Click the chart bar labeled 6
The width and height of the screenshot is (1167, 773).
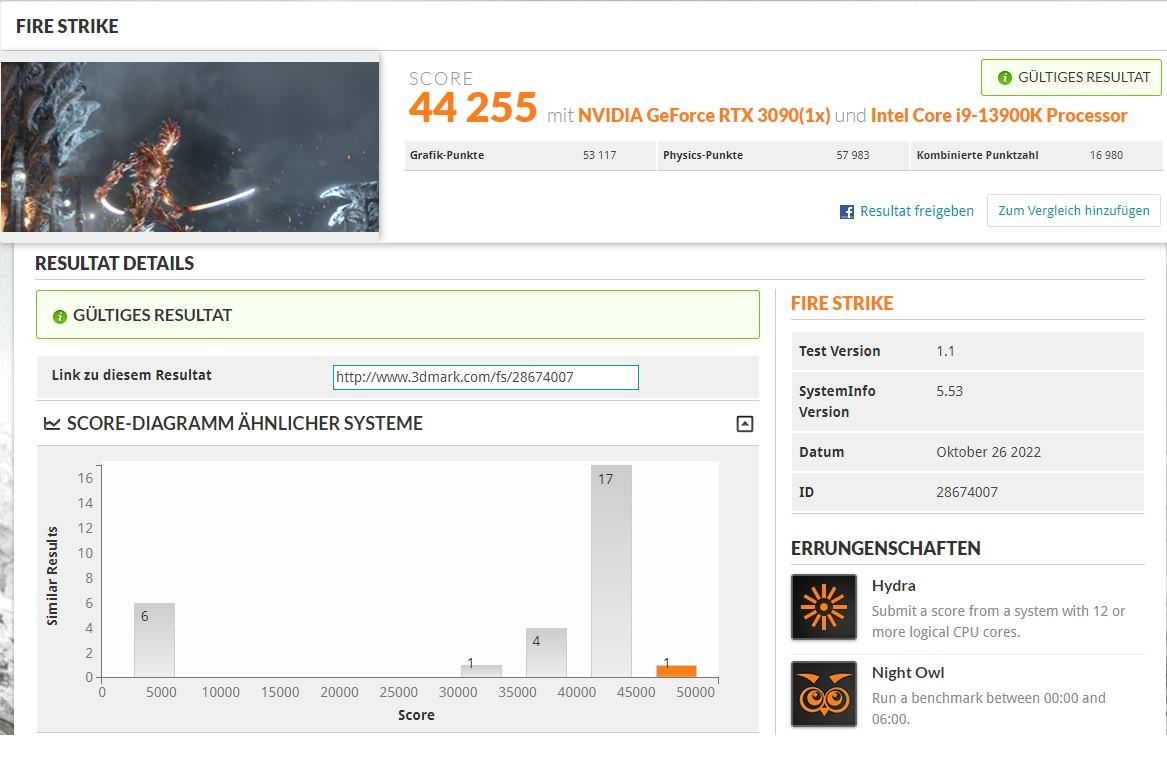[x=154, y=640]
